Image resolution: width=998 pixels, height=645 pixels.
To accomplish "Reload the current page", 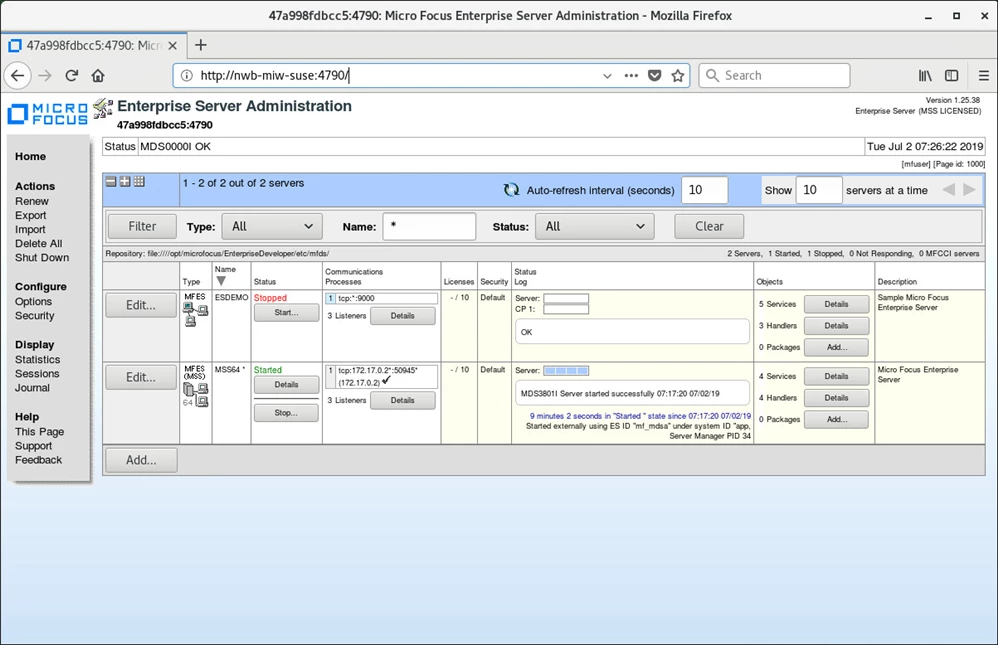I will coord(71,76).
